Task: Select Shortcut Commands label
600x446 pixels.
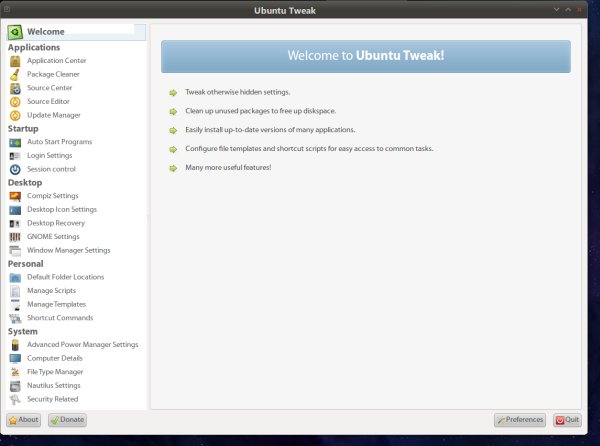Action: pyautogui.click(x=60, y=318)
